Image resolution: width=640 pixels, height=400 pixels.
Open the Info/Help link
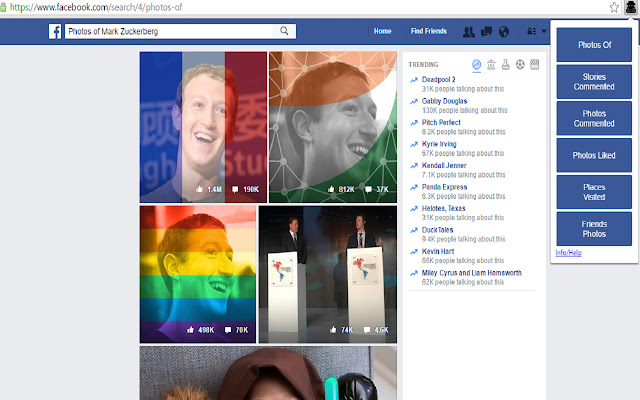(568, 253)
